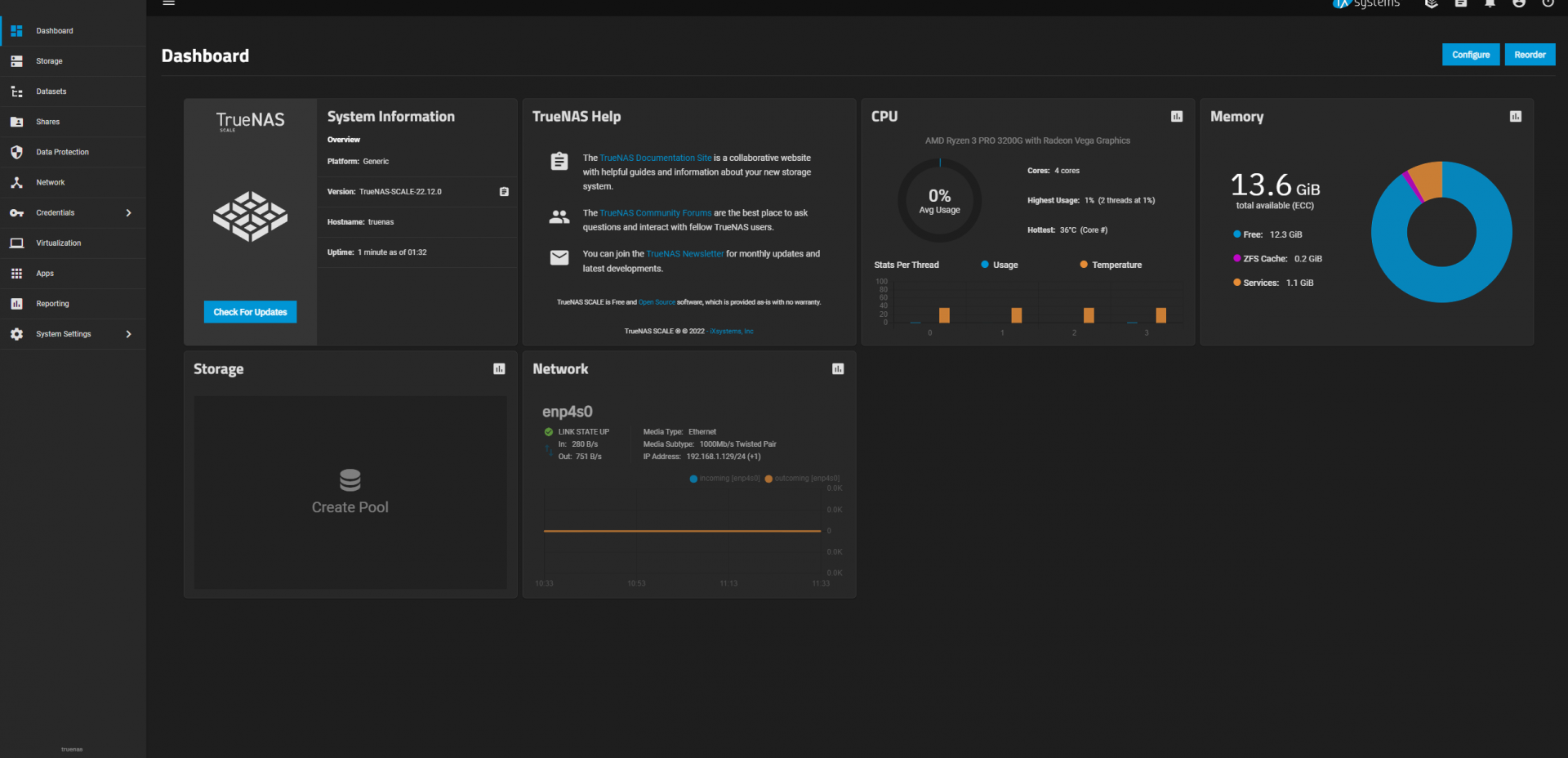The image size is (1568, 758).
Task: Expand the System Settings submenu chevron
Action: 128,334
